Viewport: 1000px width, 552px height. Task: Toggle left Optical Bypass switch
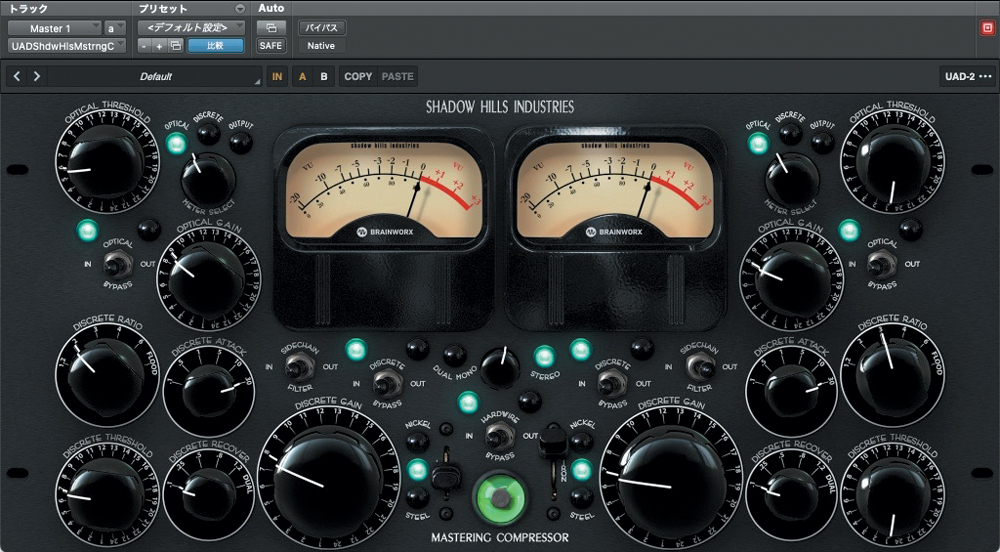pyautogui.click(x=117, y=263)
